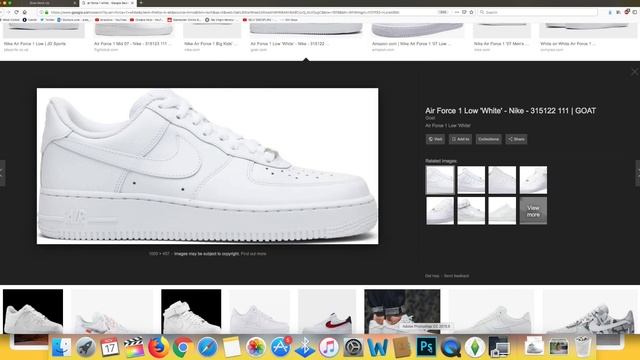Open the red-swoosh sneaker thumbnail below the preview

click(327, 311)
